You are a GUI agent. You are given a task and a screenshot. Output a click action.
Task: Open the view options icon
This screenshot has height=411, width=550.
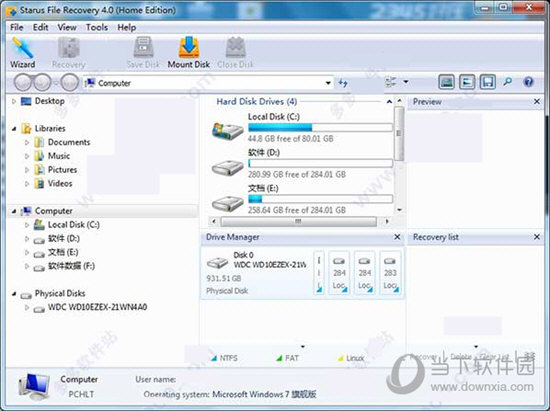pyautogui.click(x=391, y=82)
